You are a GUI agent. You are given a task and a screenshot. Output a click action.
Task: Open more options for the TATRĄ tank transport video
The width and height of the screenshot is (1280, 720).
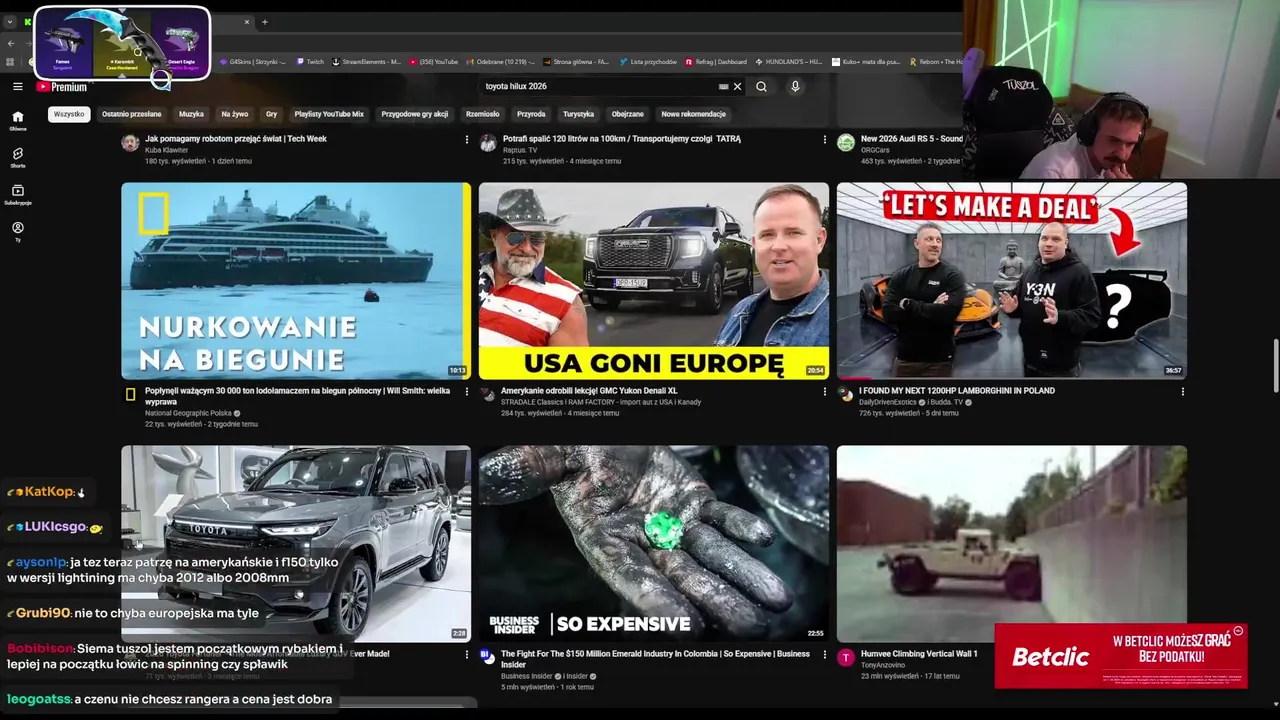pos(825,140)
